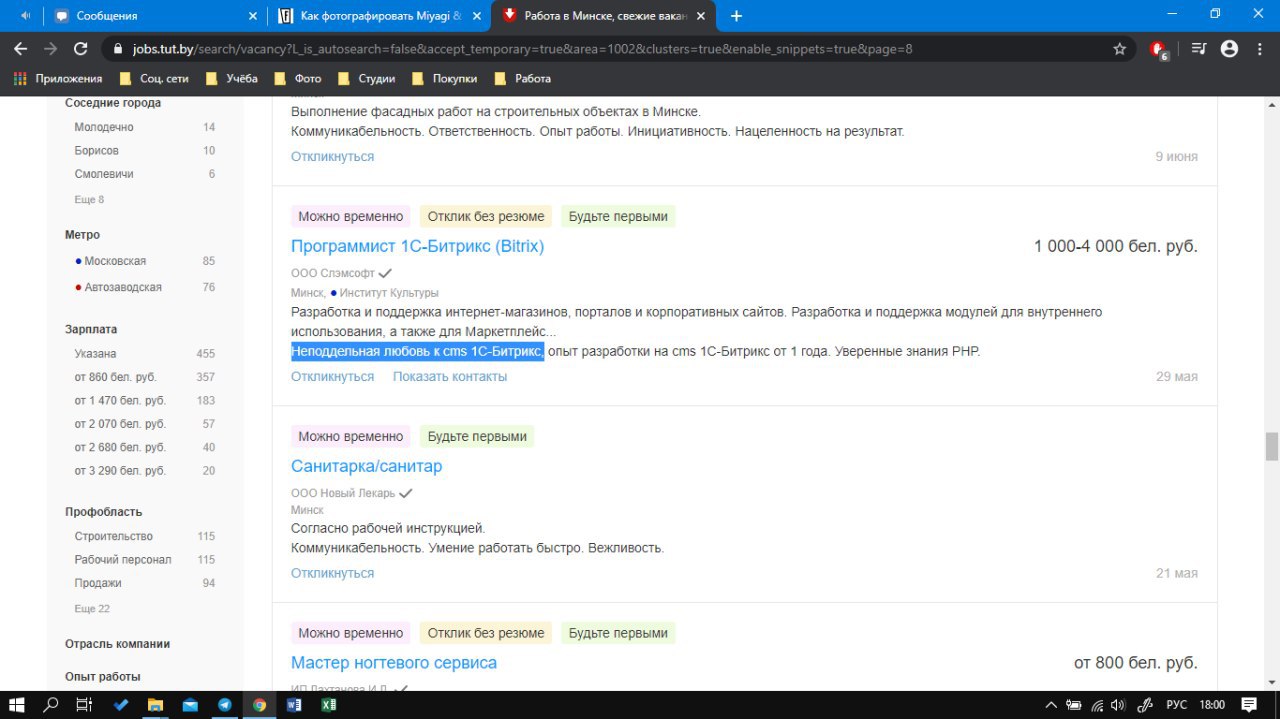Filter by city Смолевичи

point(103,174)
